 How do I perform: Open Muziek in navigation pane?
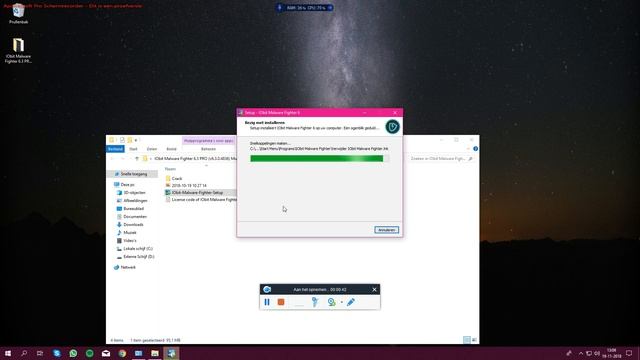(130, 232)
